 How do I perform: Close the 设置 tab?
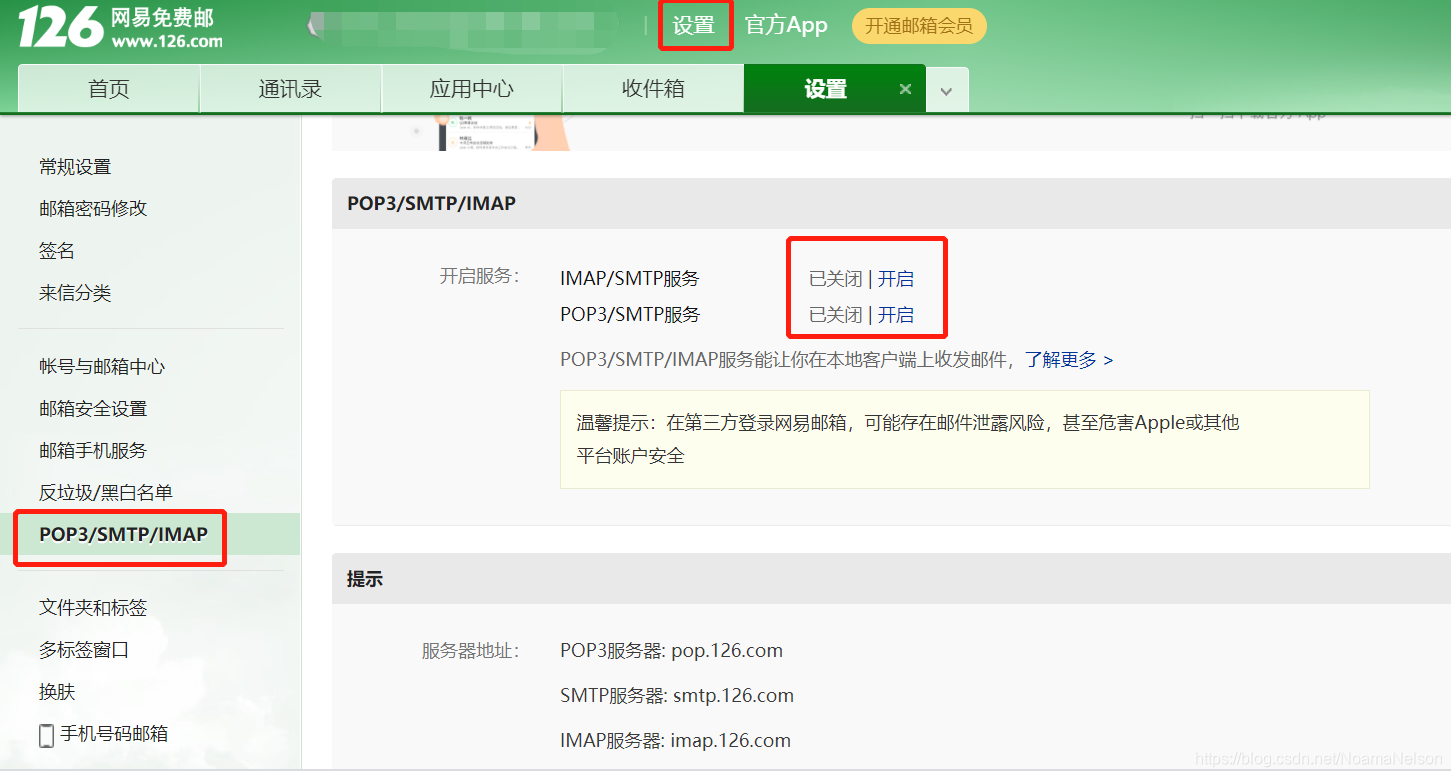coord(905,89)
